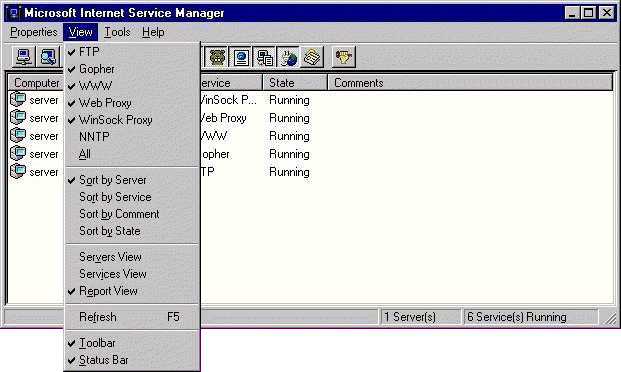This screenshot has width=621, height=372.
Task: Click the State column header
Action: pyautogui.click(x=295, y=83)
